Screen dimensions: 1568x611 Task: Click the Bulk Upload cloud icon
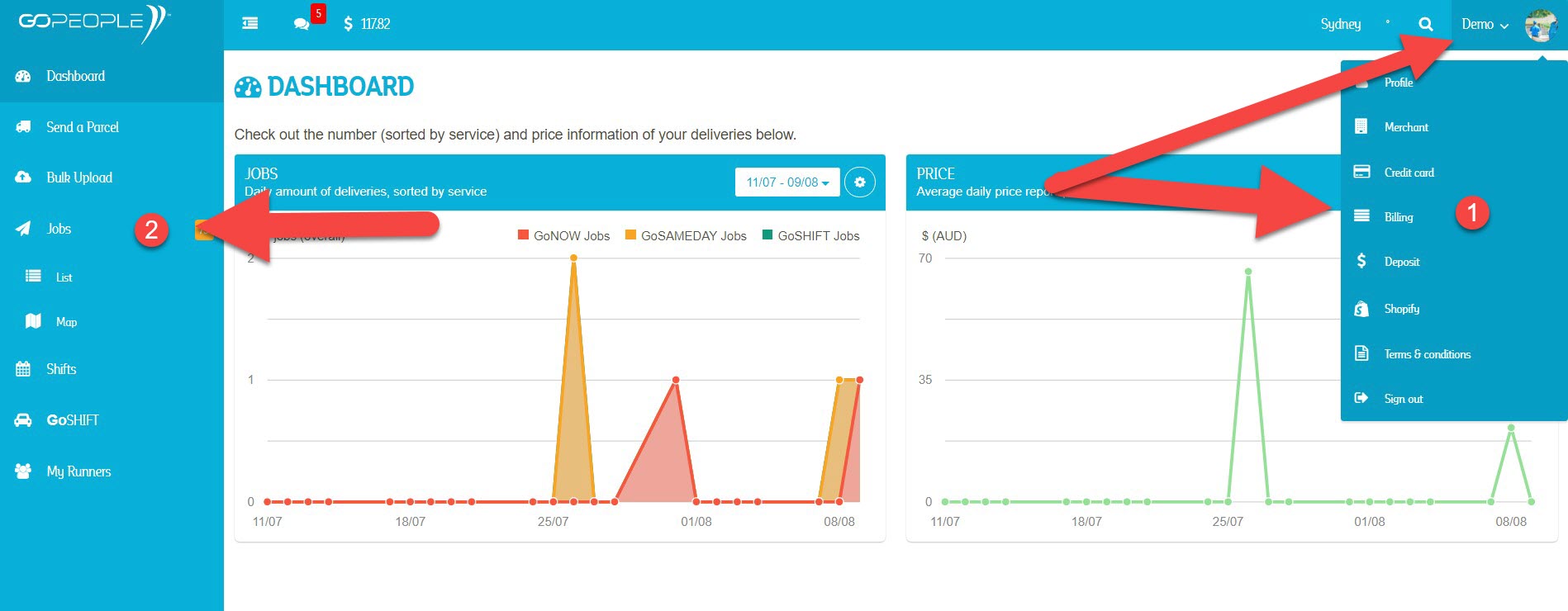coord(23,178)
